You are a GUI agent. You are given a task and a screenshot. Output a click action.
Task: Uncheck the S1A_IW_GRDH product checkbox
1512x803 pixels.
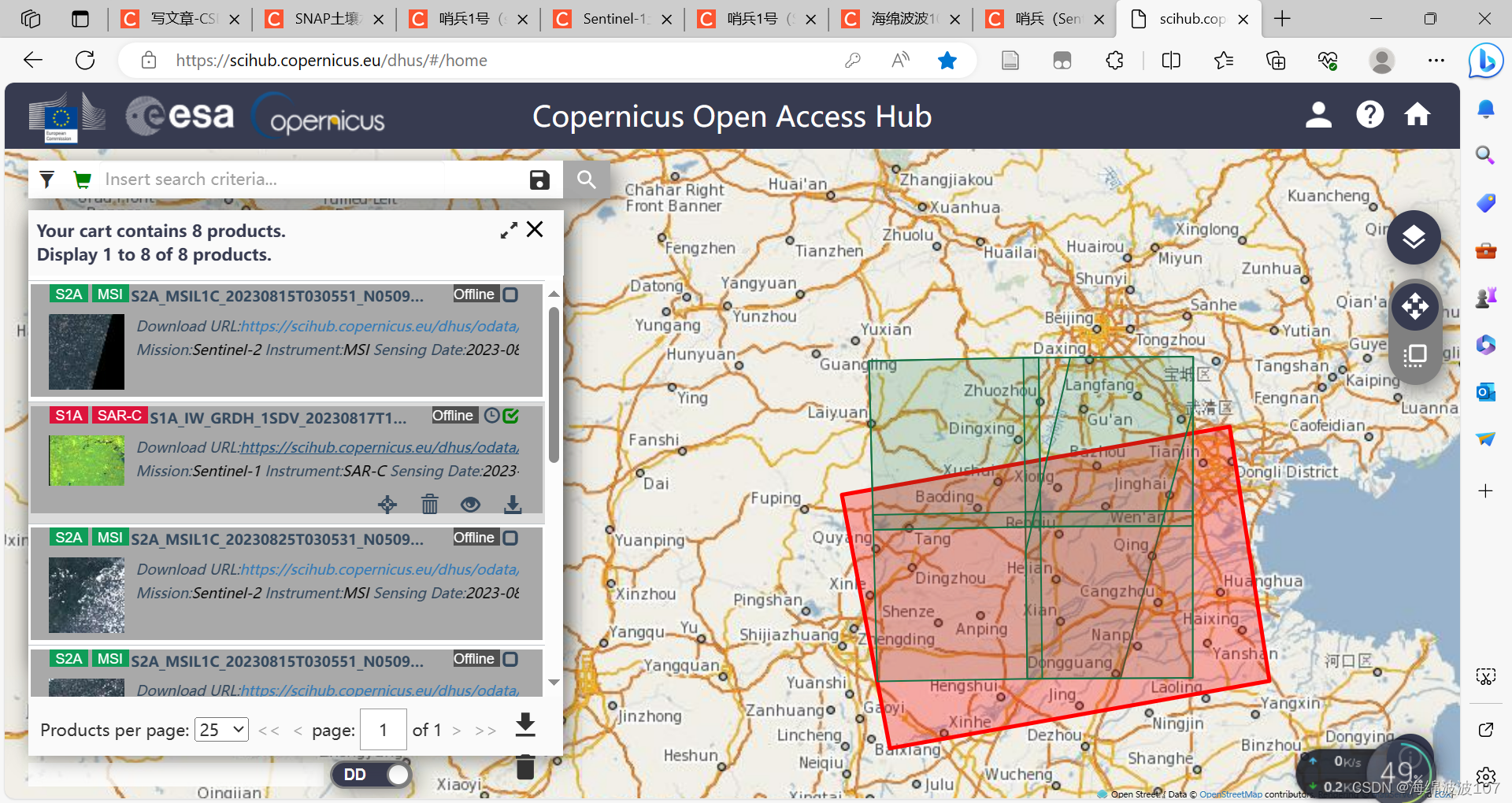pos(510,416)
